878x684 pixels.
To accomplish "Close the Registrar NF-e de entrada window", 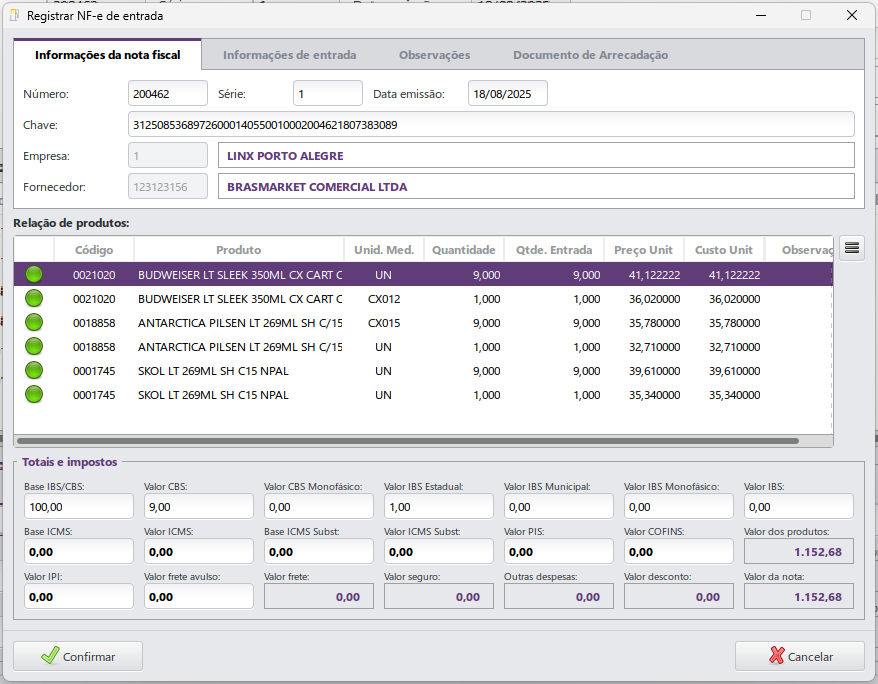I will pyautogui.click(x=851, y=16).
